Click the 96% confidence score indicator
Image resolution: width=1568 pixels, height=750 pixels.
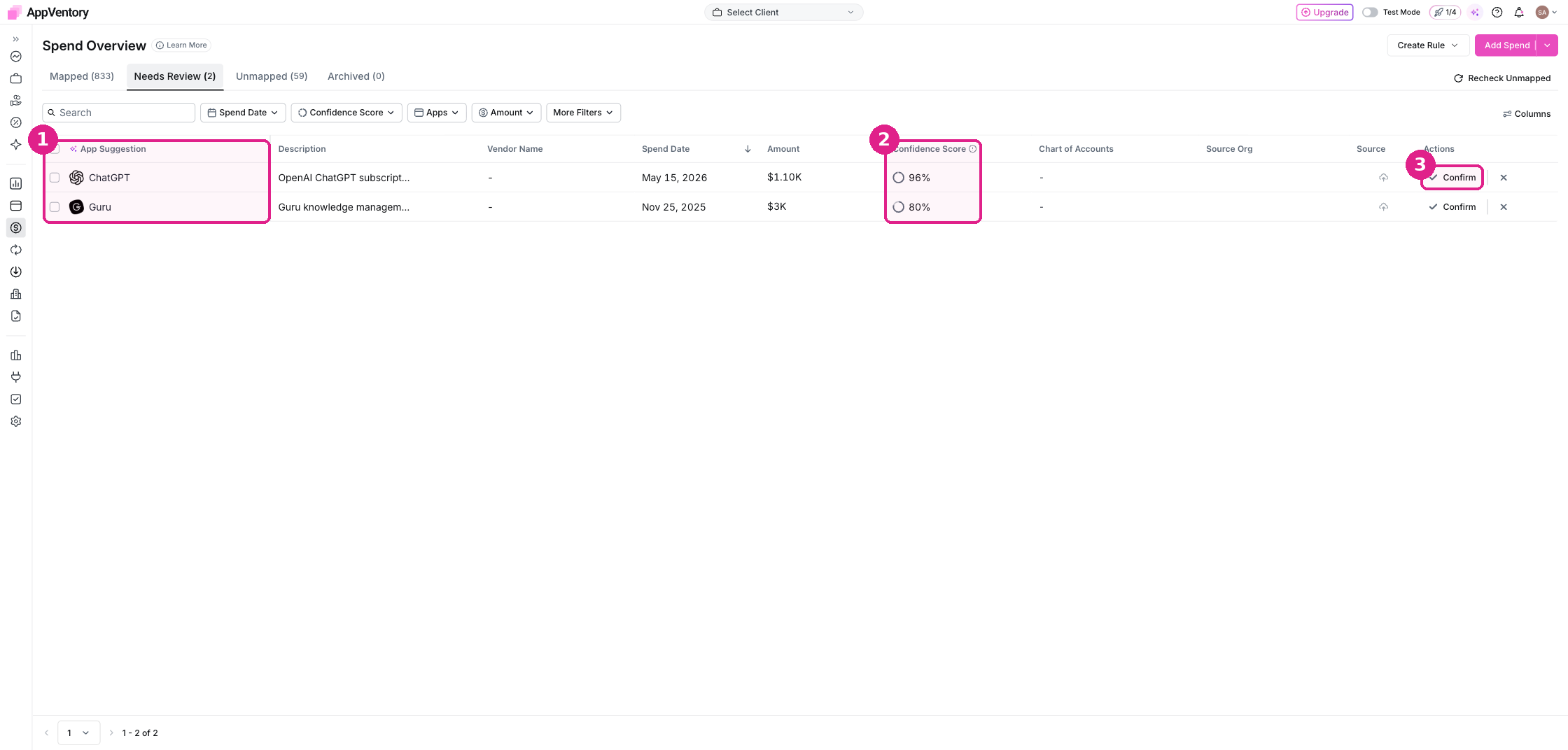pos(911,178)
